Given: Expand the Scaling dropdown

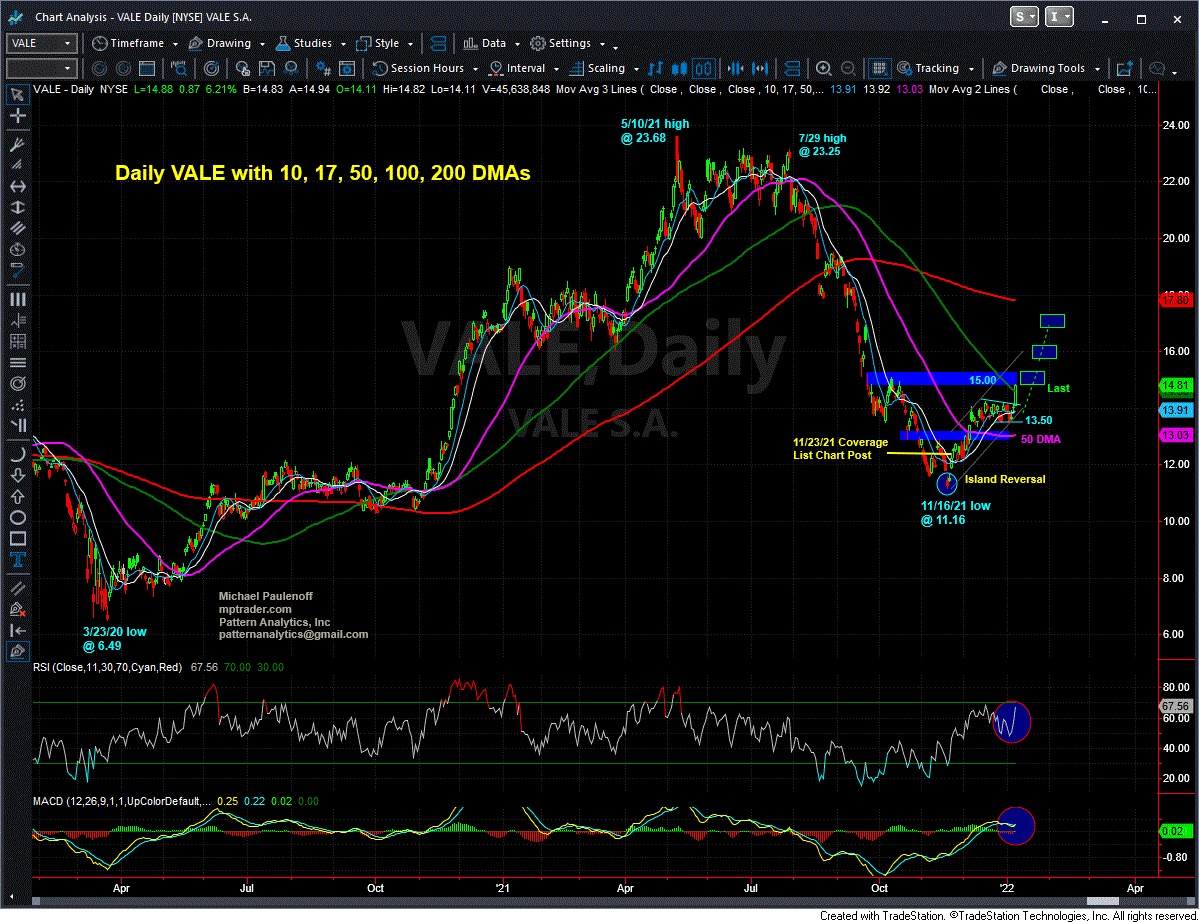Looking at the screenshot, I should [x=636, y=69].
